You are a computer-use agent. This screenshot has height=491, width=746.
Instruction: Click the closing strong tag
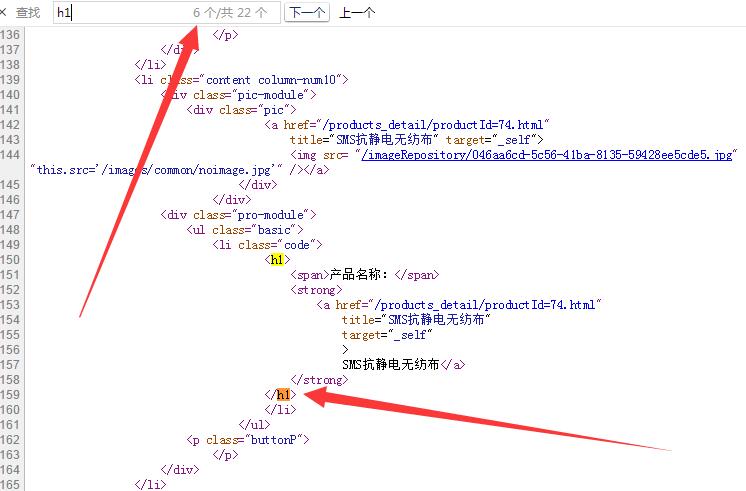click(x=319, y=380)
